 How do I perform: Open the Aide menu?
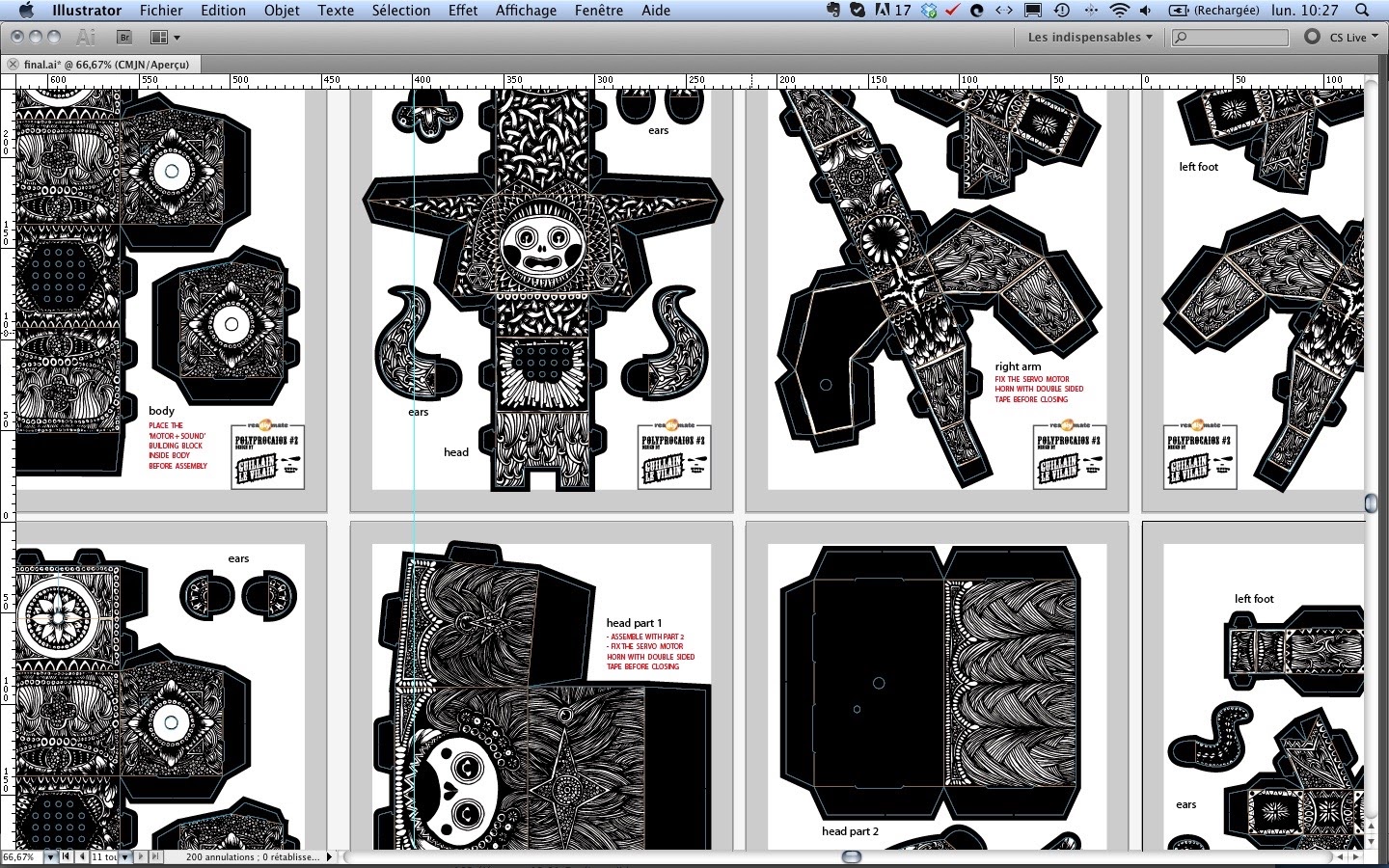coord(656,11)
